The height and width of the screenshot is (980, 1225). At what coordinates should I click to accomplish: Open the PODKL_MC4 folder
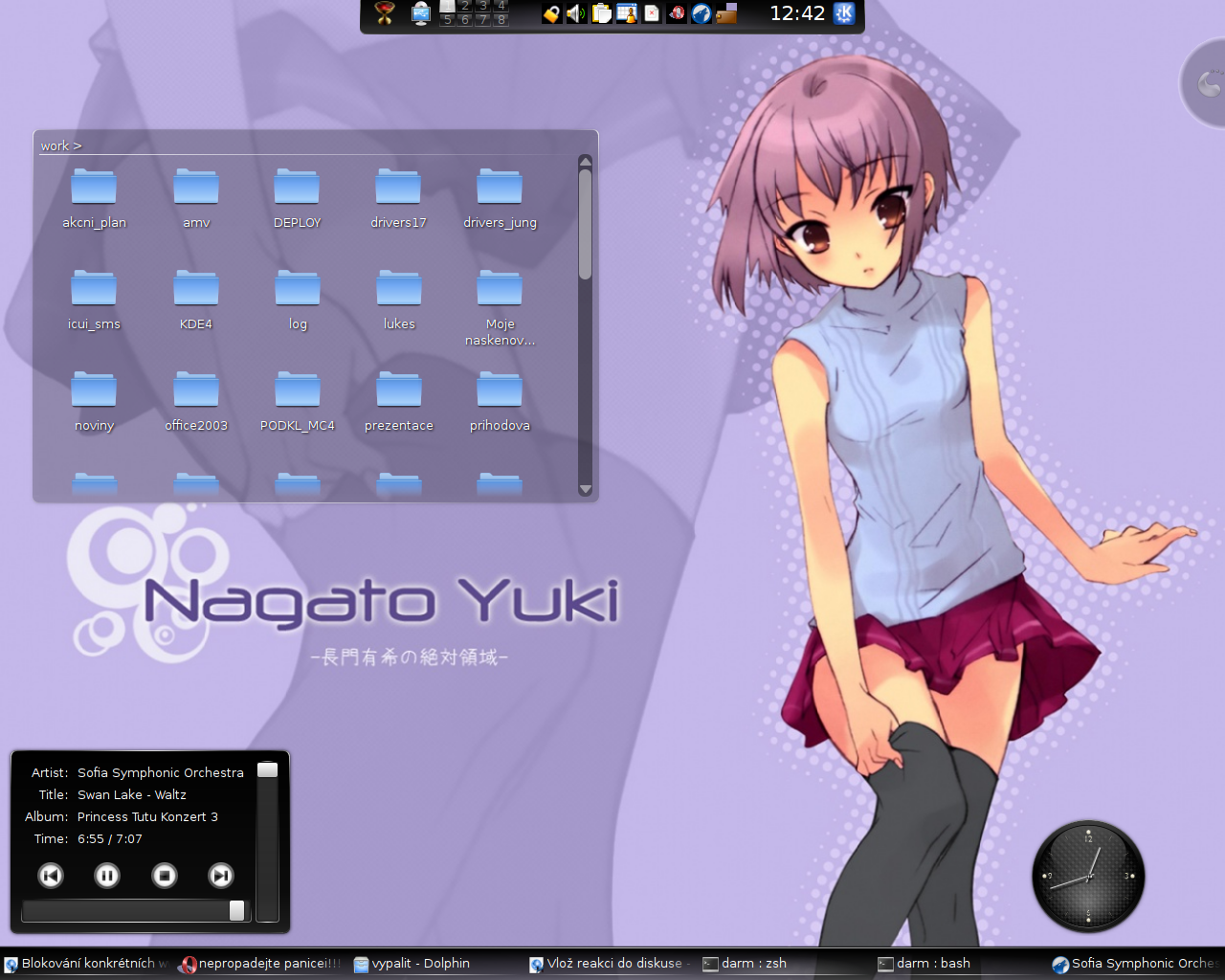[298, 401]
